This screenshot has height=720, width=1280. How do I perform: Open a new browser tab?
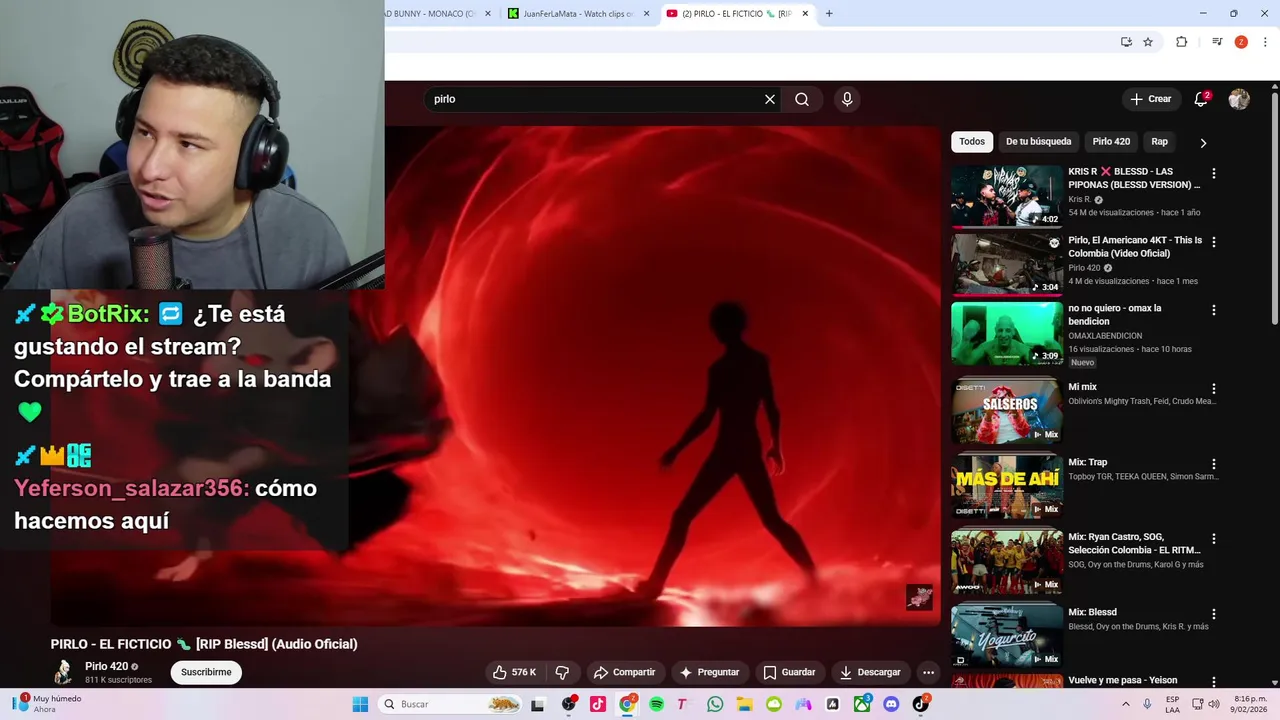click(x=829, y=14)
